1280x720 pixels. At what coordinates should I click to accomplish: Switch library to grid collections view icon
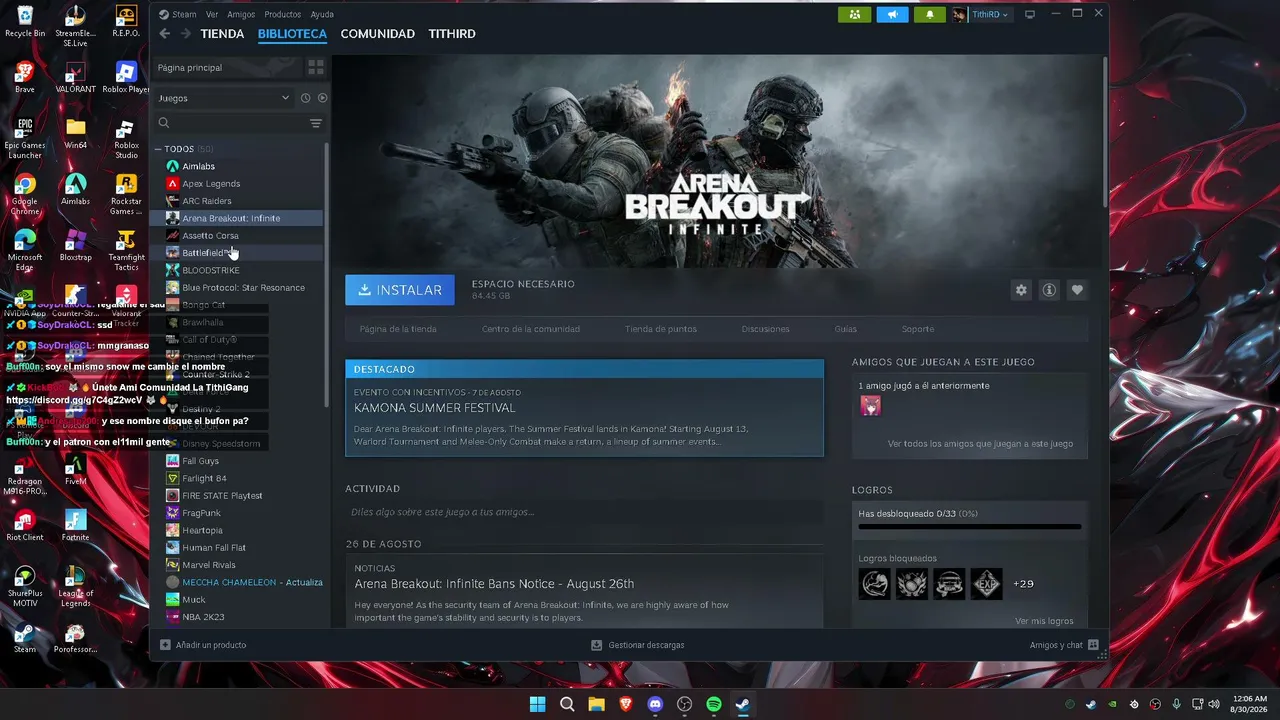click(x=316, y=67)
